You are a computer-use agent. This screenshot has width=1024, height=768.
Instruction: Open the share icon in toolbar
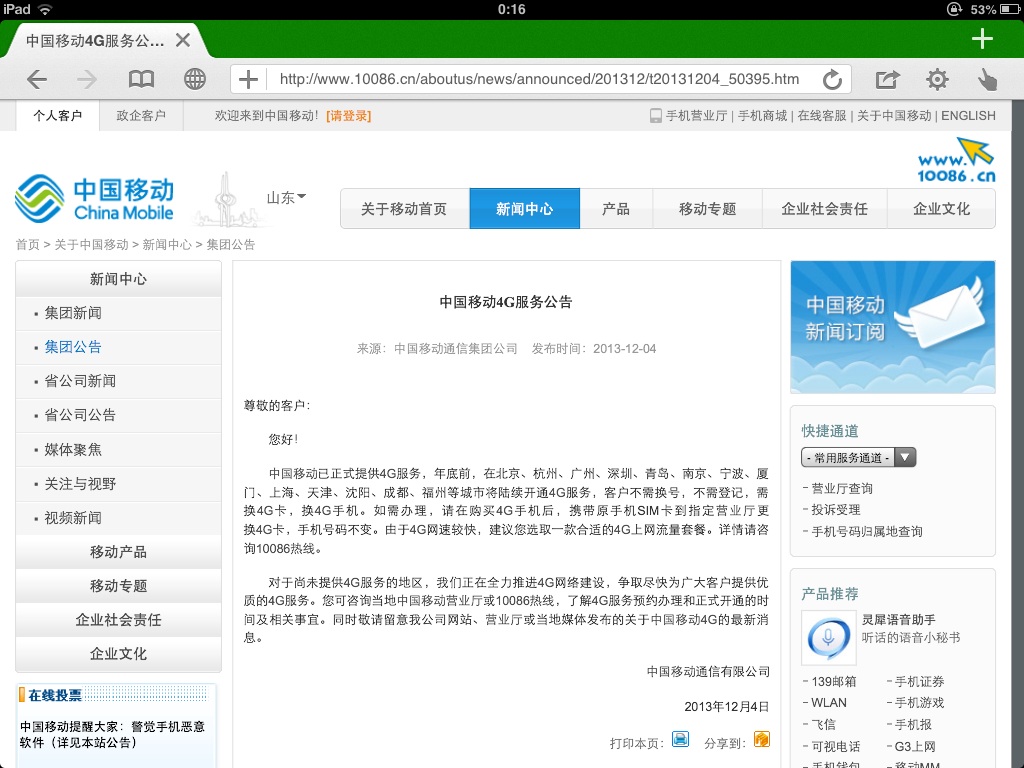pyautogui.click(x=887, y=80)
